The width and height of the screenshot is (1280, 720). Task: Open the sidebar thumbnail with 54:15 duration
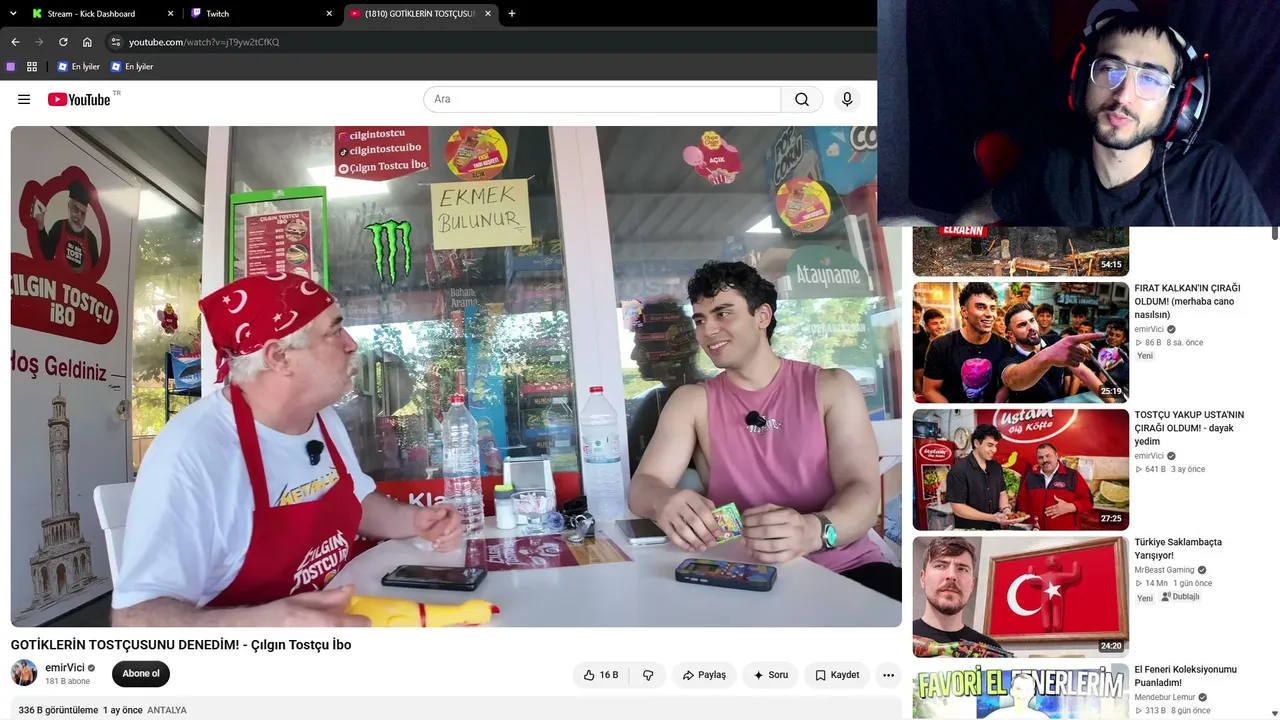pyautogui.click(x=1021, y=251)
